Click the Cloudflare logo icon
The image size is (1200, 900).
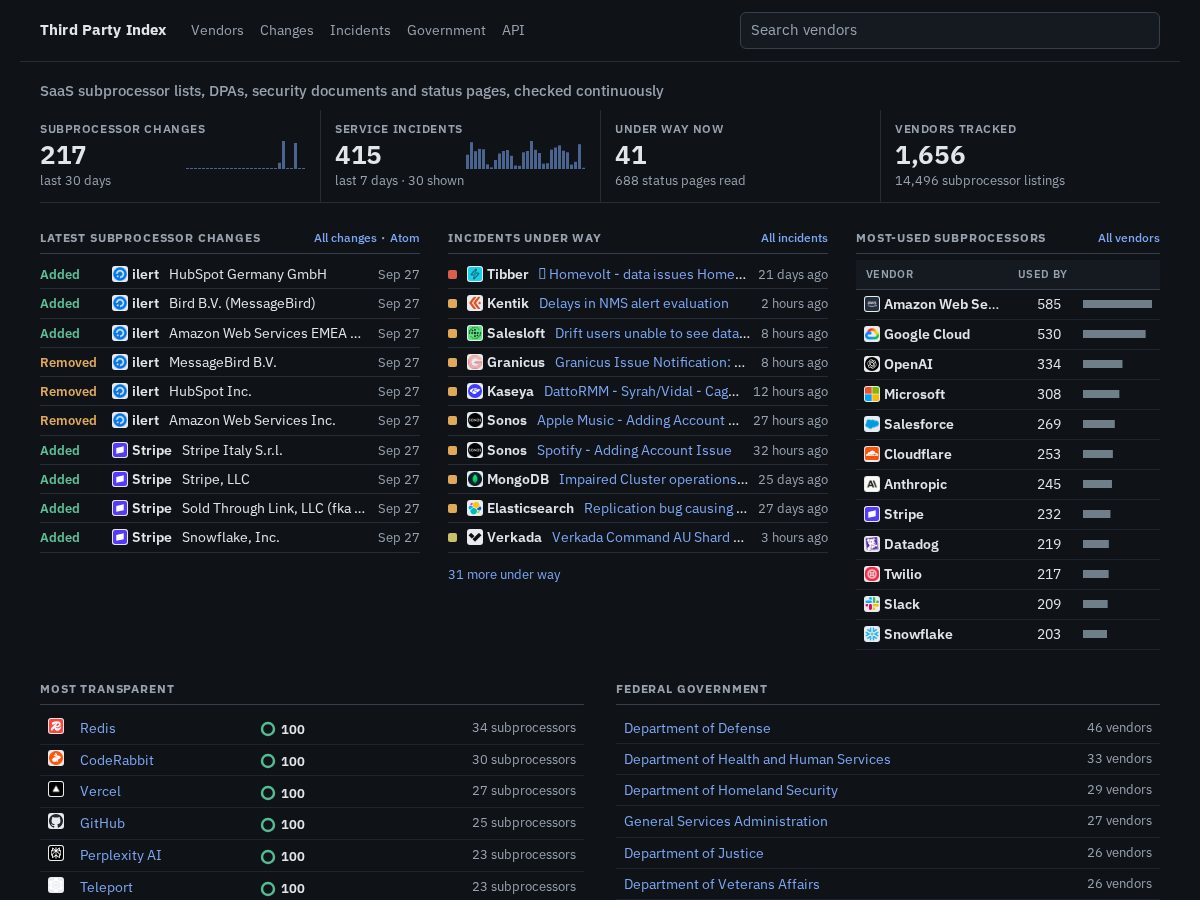(872, 454)
